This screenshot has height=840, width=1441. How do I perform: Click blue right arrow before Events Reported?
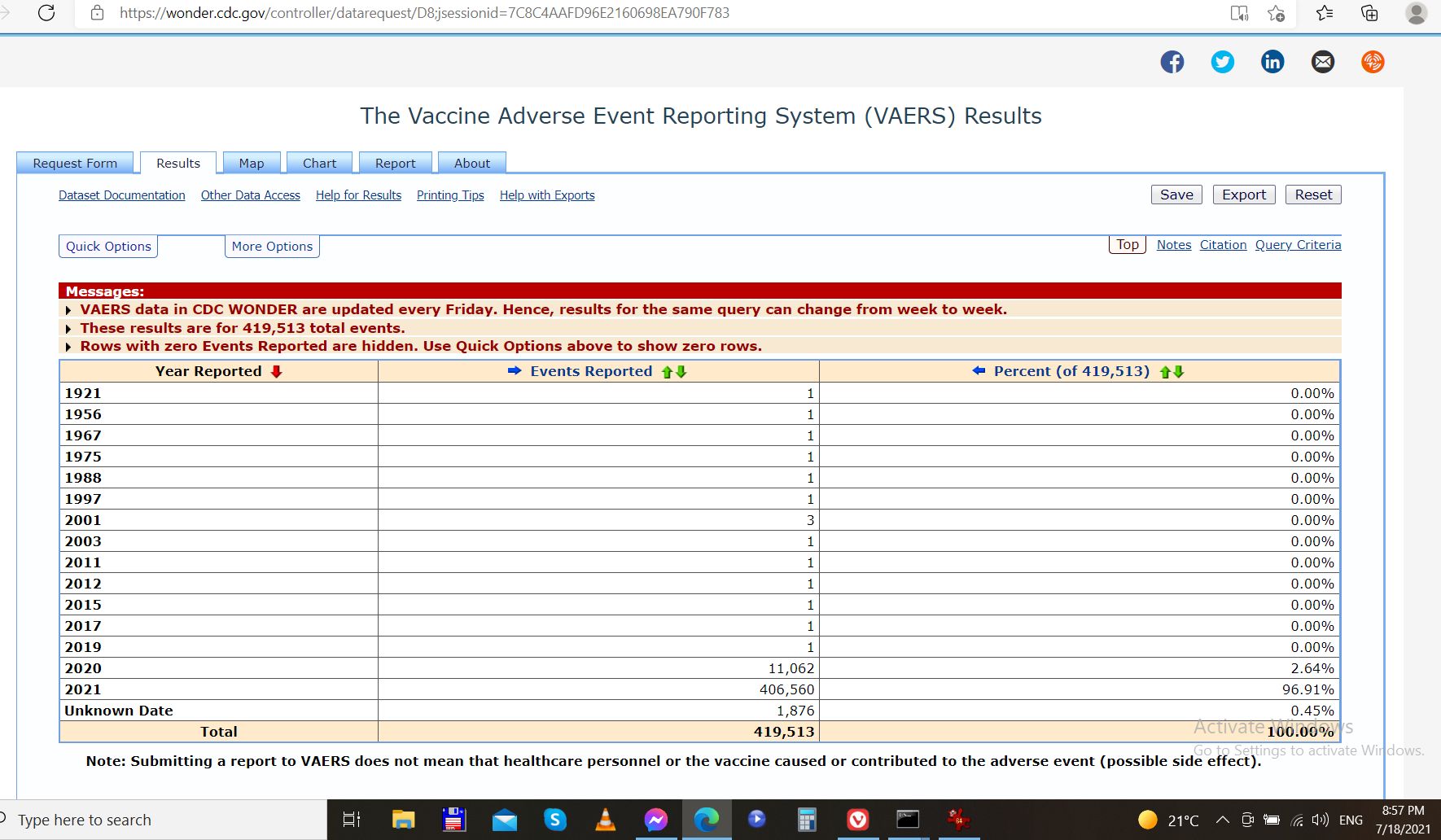(x=515, y=371)
